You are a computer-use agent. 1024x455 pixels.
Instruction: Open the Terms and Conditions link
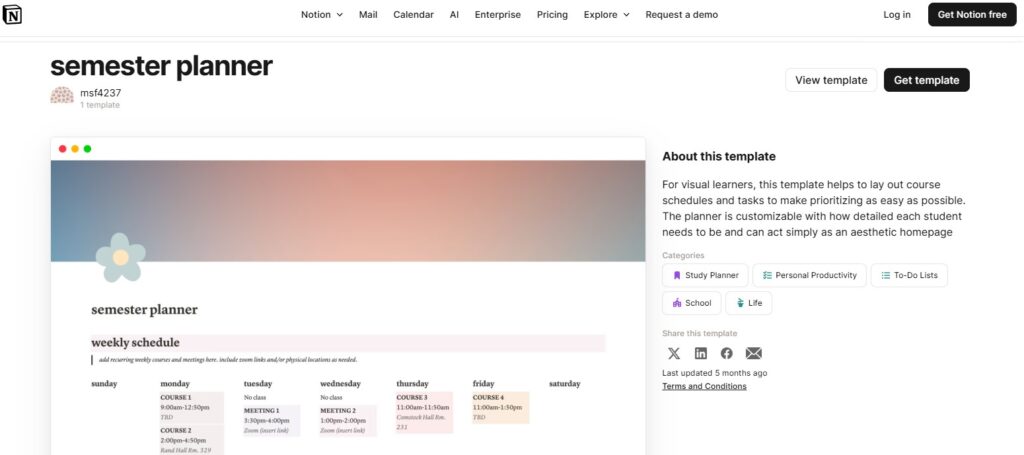[704, 386]
